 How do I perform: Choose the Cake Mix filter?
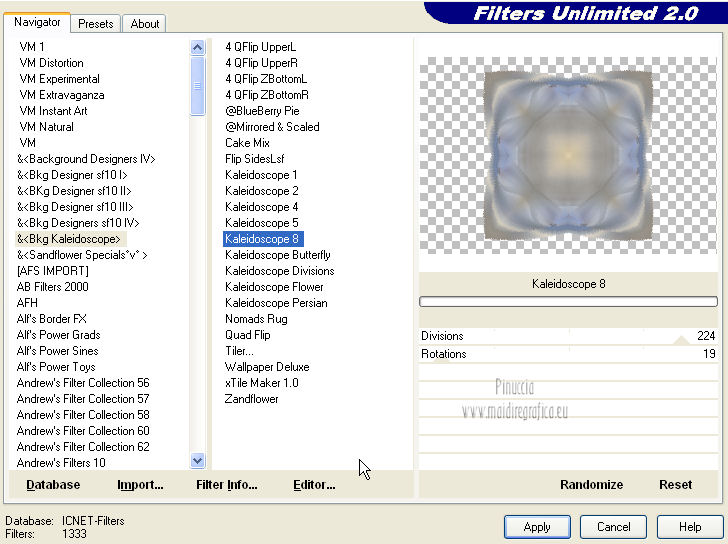(x=247, y=143)
